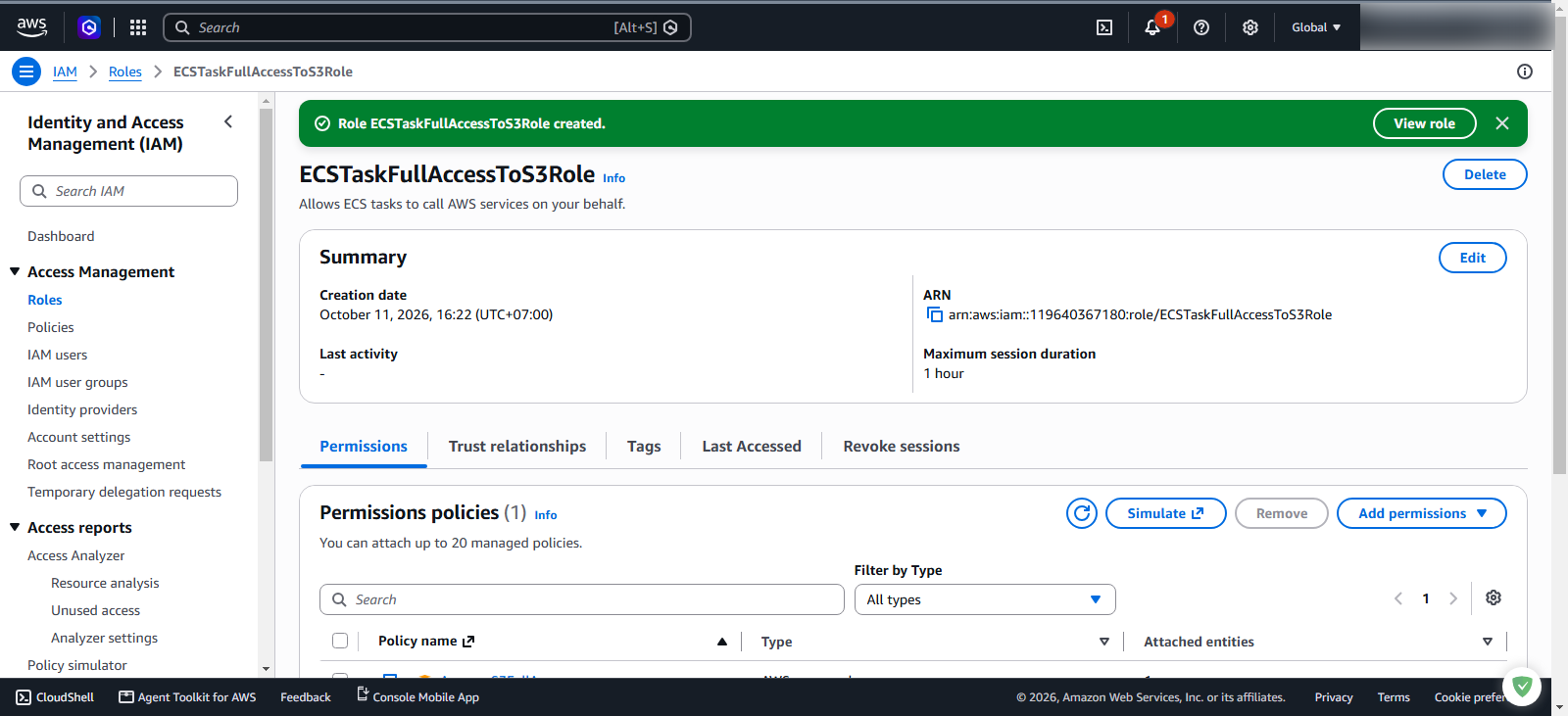Click the Simulate button
1568x716 pixels.
tap(1166, 513)
